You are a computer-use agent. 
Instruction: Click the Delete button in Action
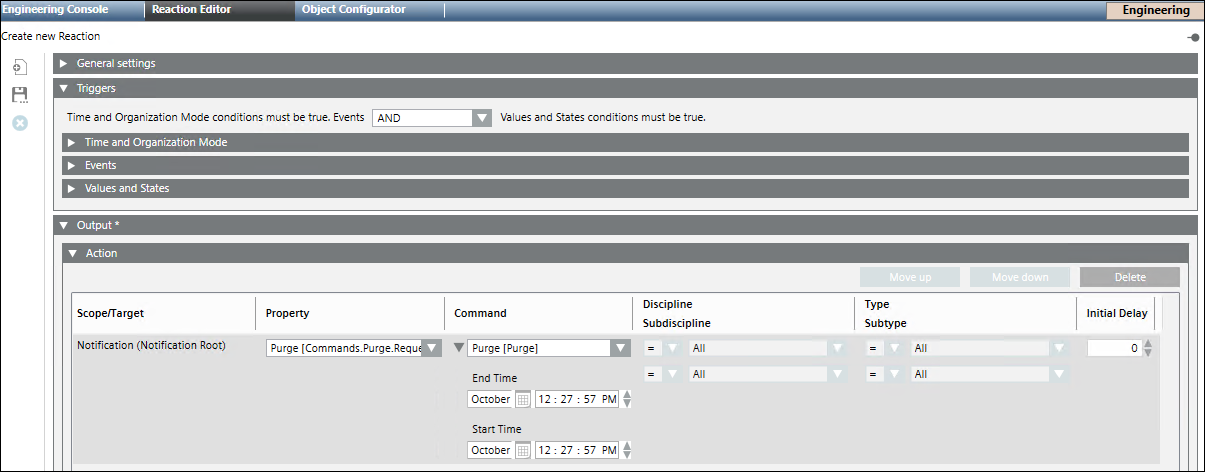pos(1129,277)
